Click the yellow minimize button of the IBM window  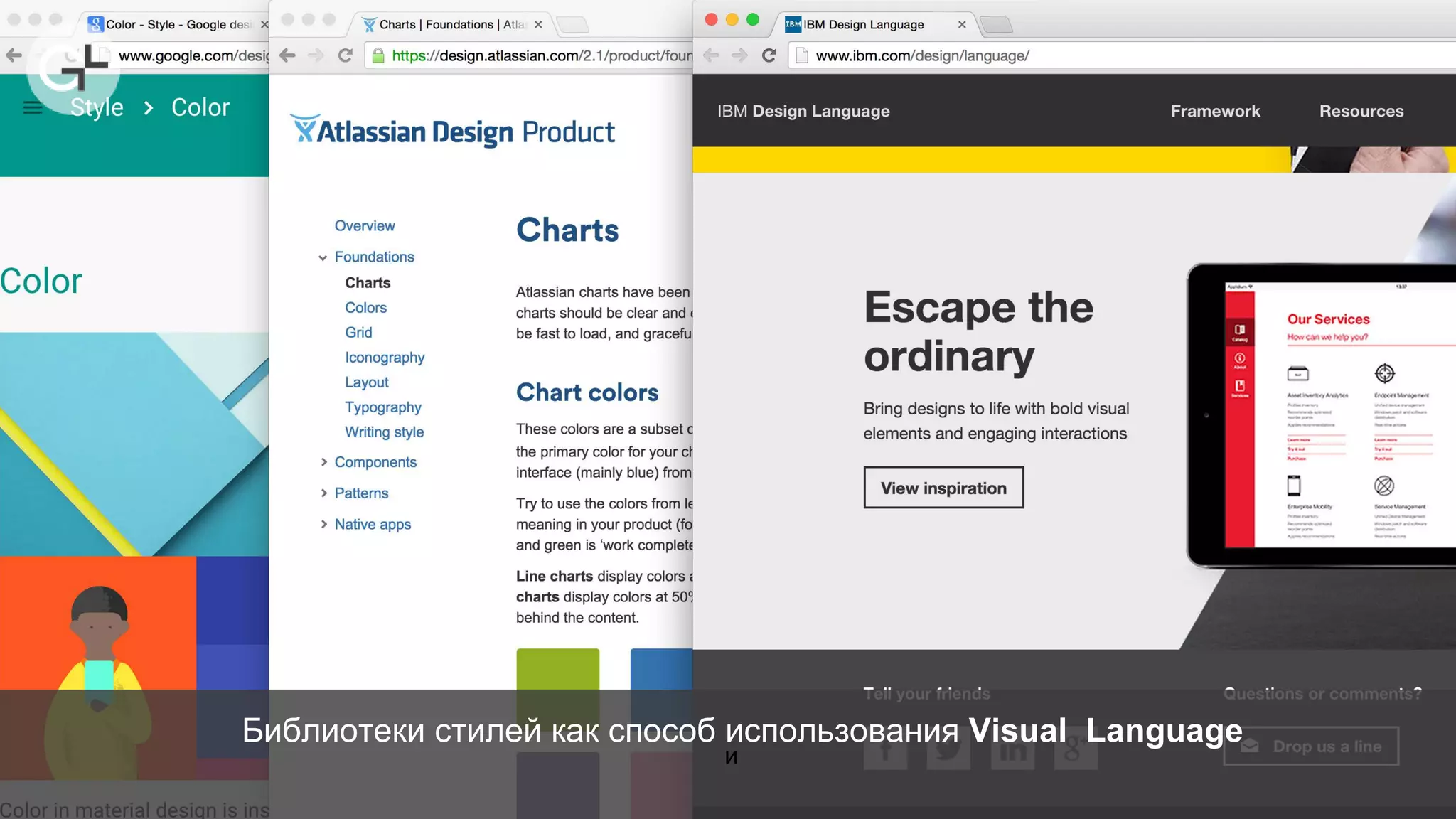pos(732,20)
